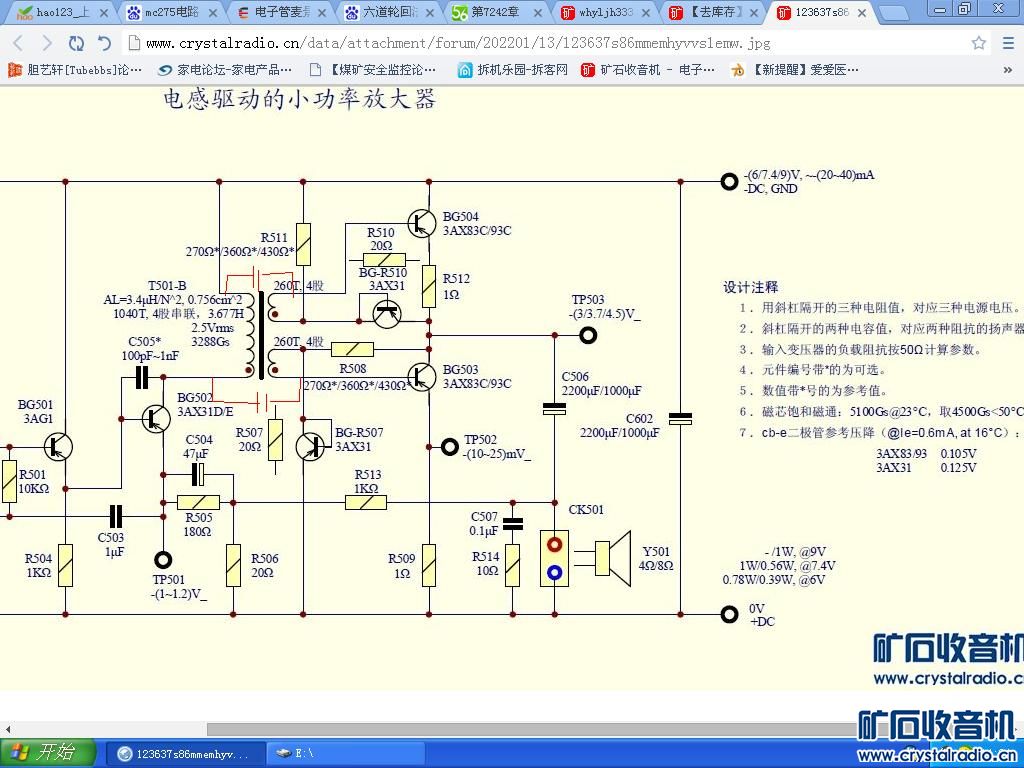The image size is (1024, 768).
Task: Click the BG501 3AG1 transistor label
Action: click(x=36, y=411)
